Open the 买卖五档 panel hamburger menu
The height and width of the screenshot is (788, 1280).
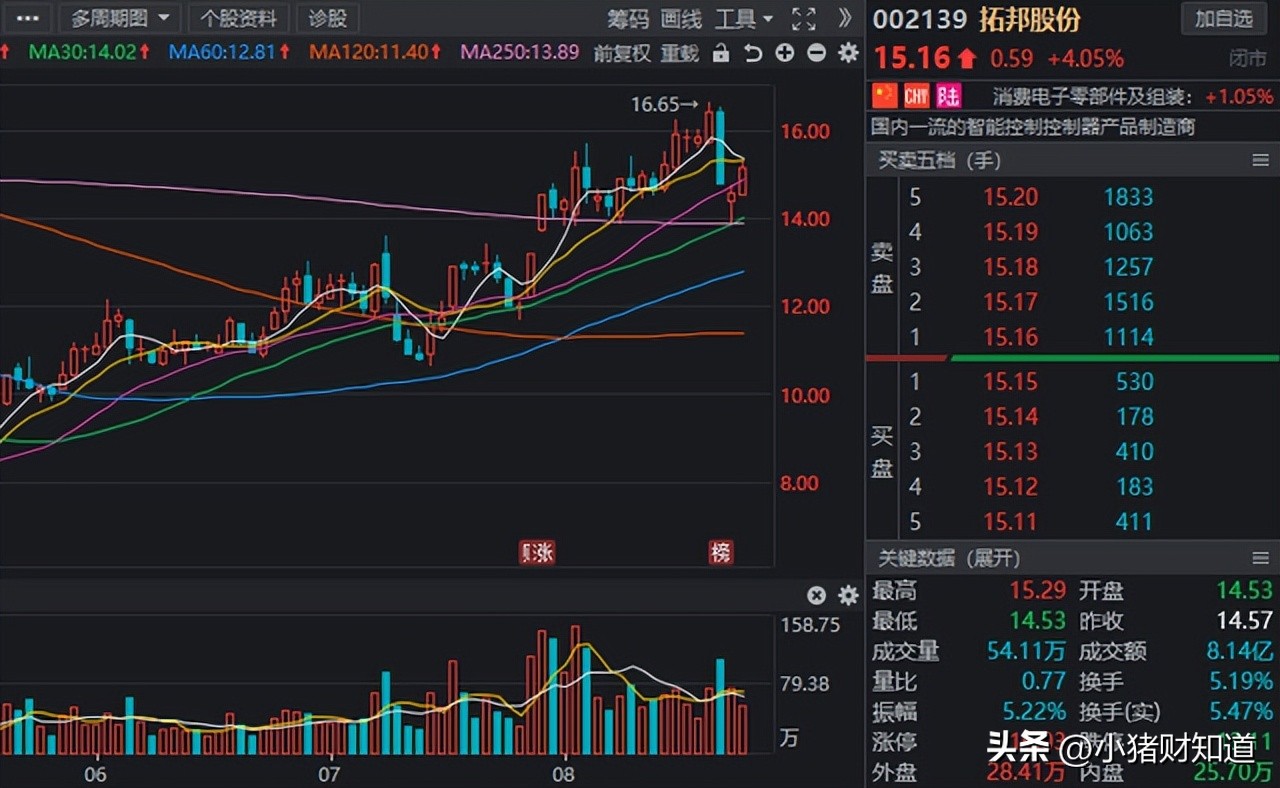(1262, 160)
